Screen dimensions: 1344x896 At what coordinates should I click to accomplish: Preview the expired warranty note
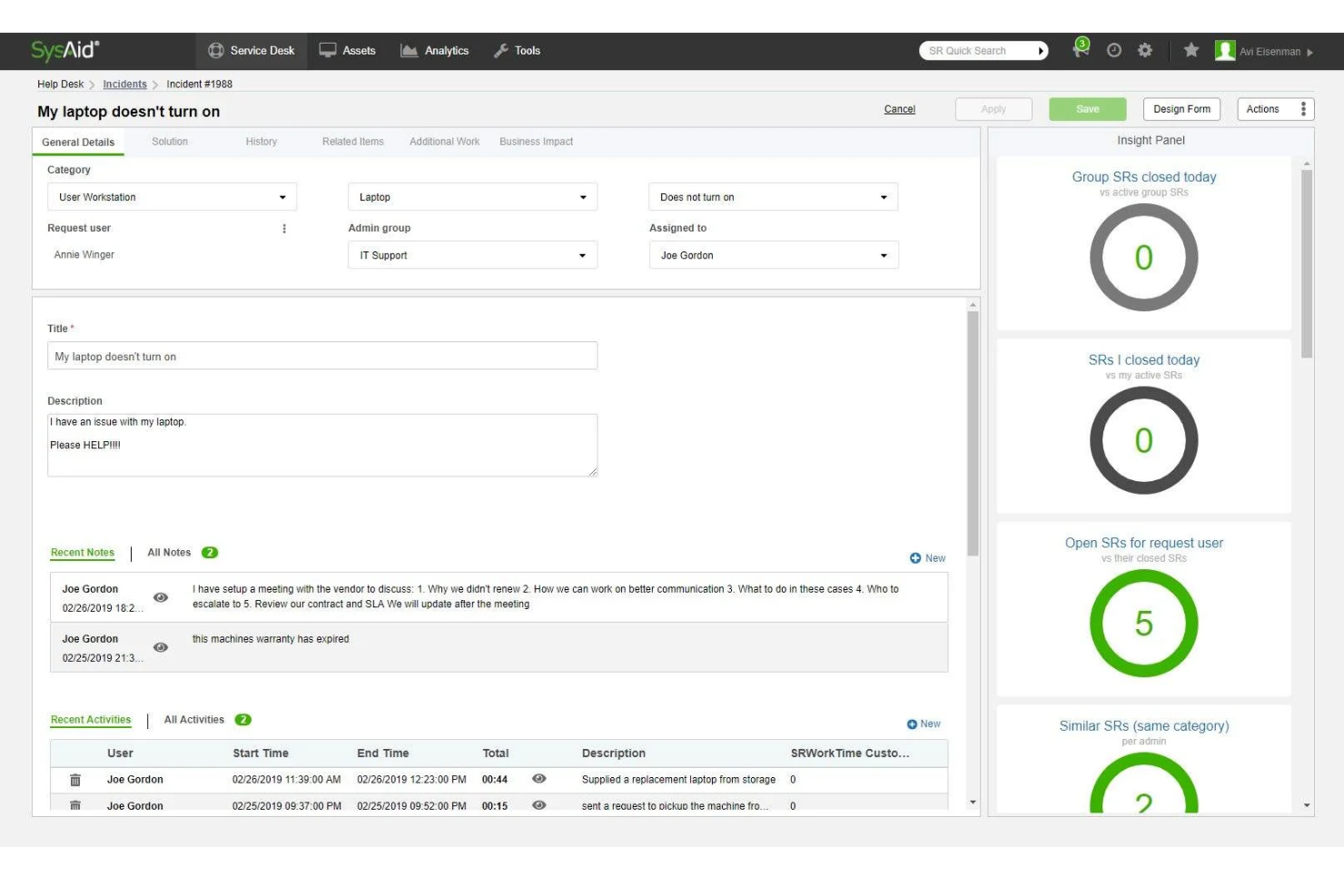coord(161,647)
